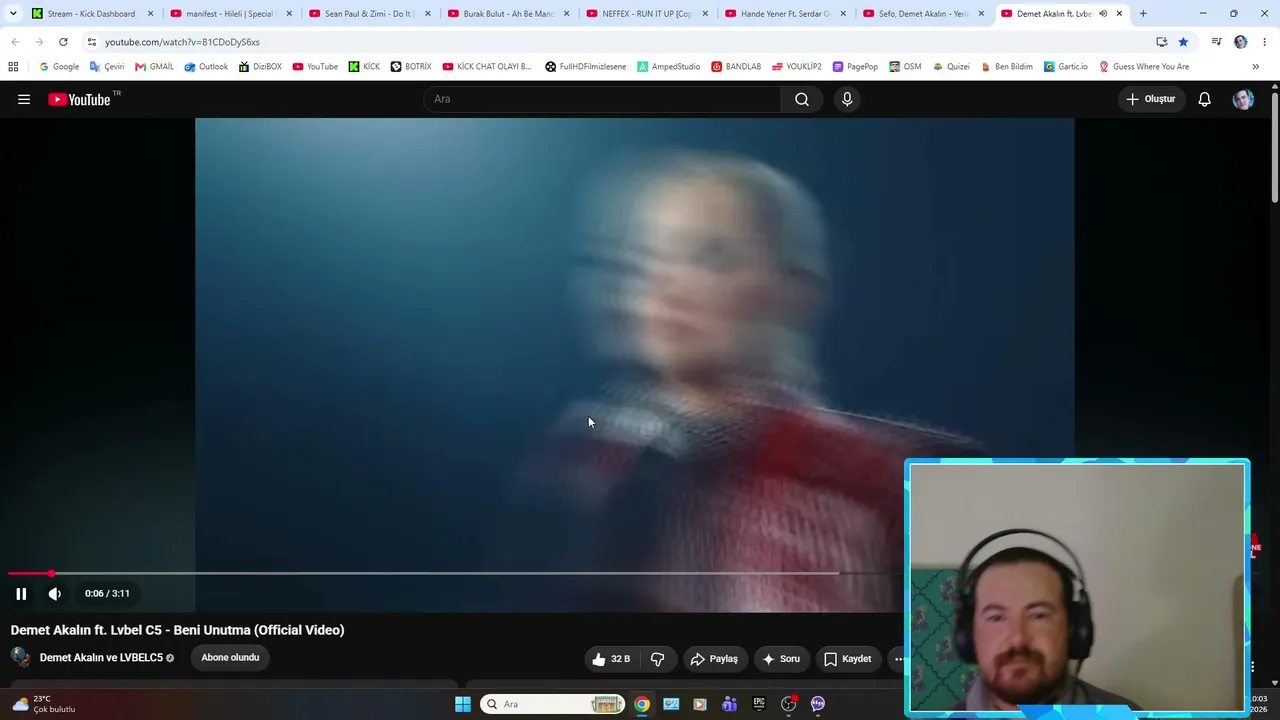Open the Çeviri bookmark

pos(107,67)
